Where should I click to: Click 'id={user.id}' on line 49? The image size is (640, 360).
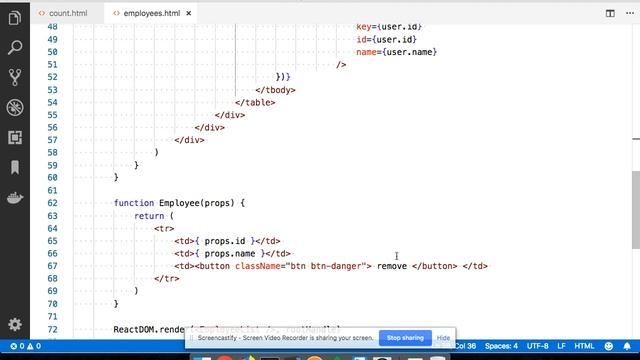coord(386,40)
